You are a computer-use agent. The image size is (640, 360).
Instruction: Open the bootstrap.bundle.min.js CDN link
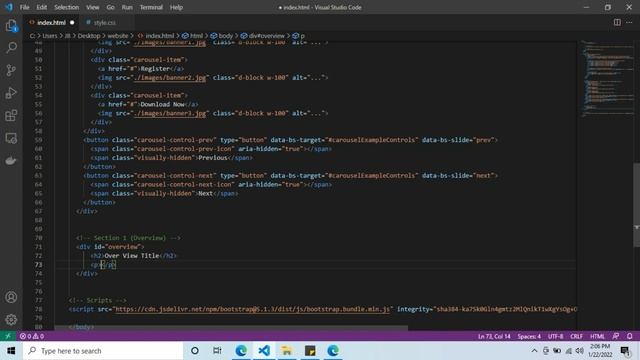click(252, 309)
